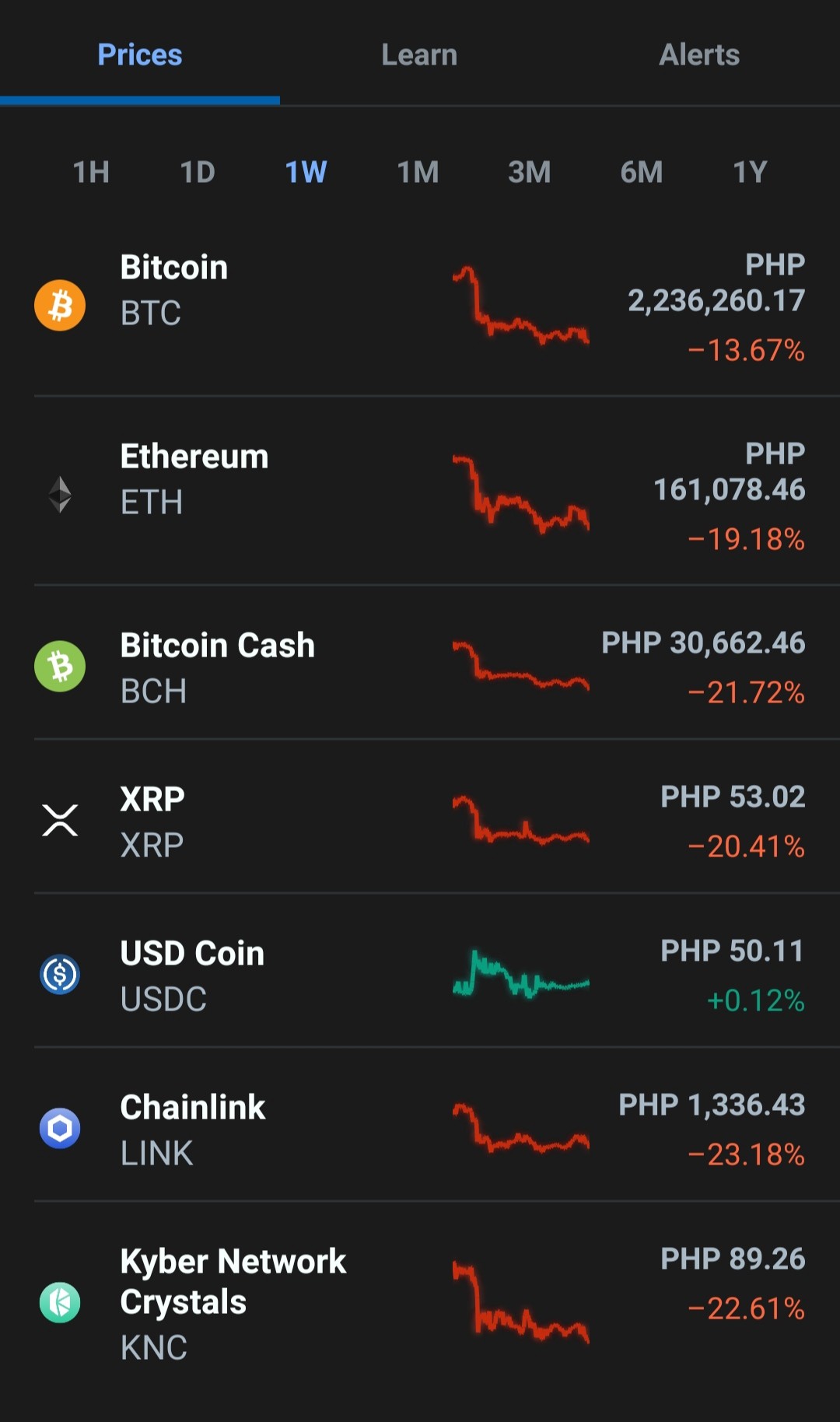Open the Learn tab
Screen dimensions: 840x1422
coord(419,54)
